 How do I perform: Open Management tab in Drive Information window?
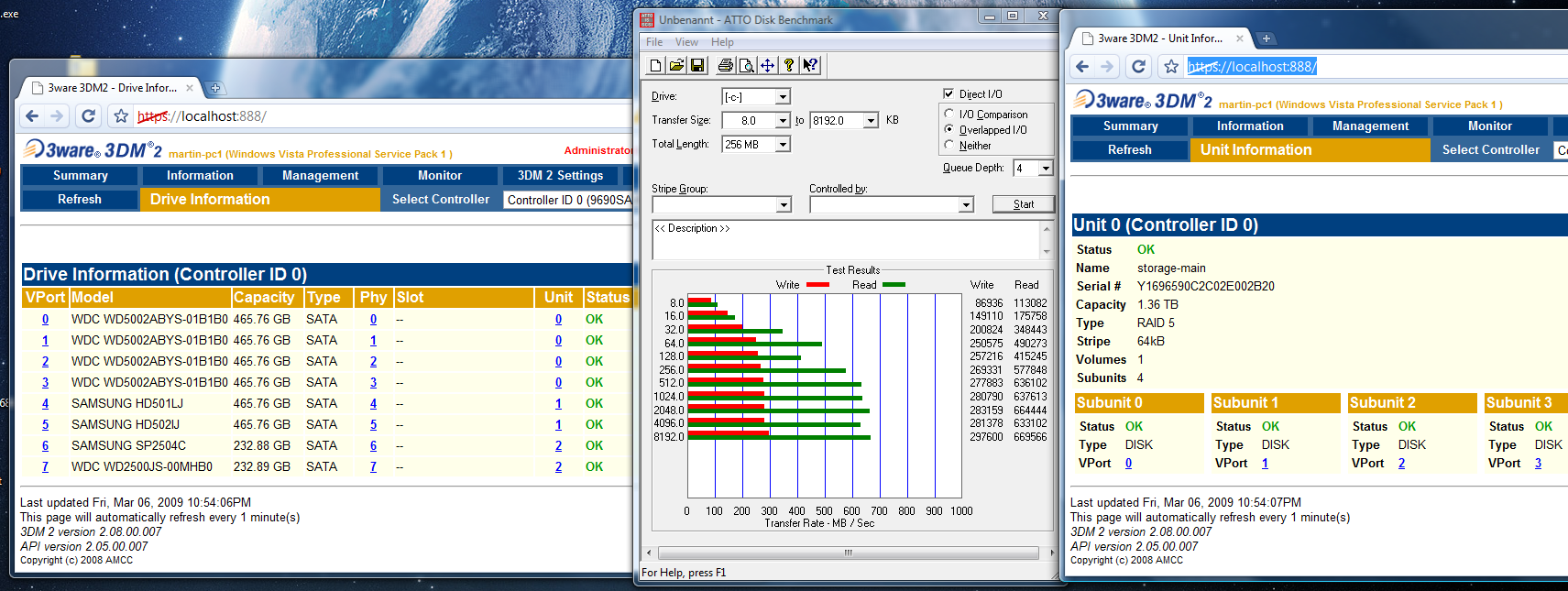[x=320, y=175]
